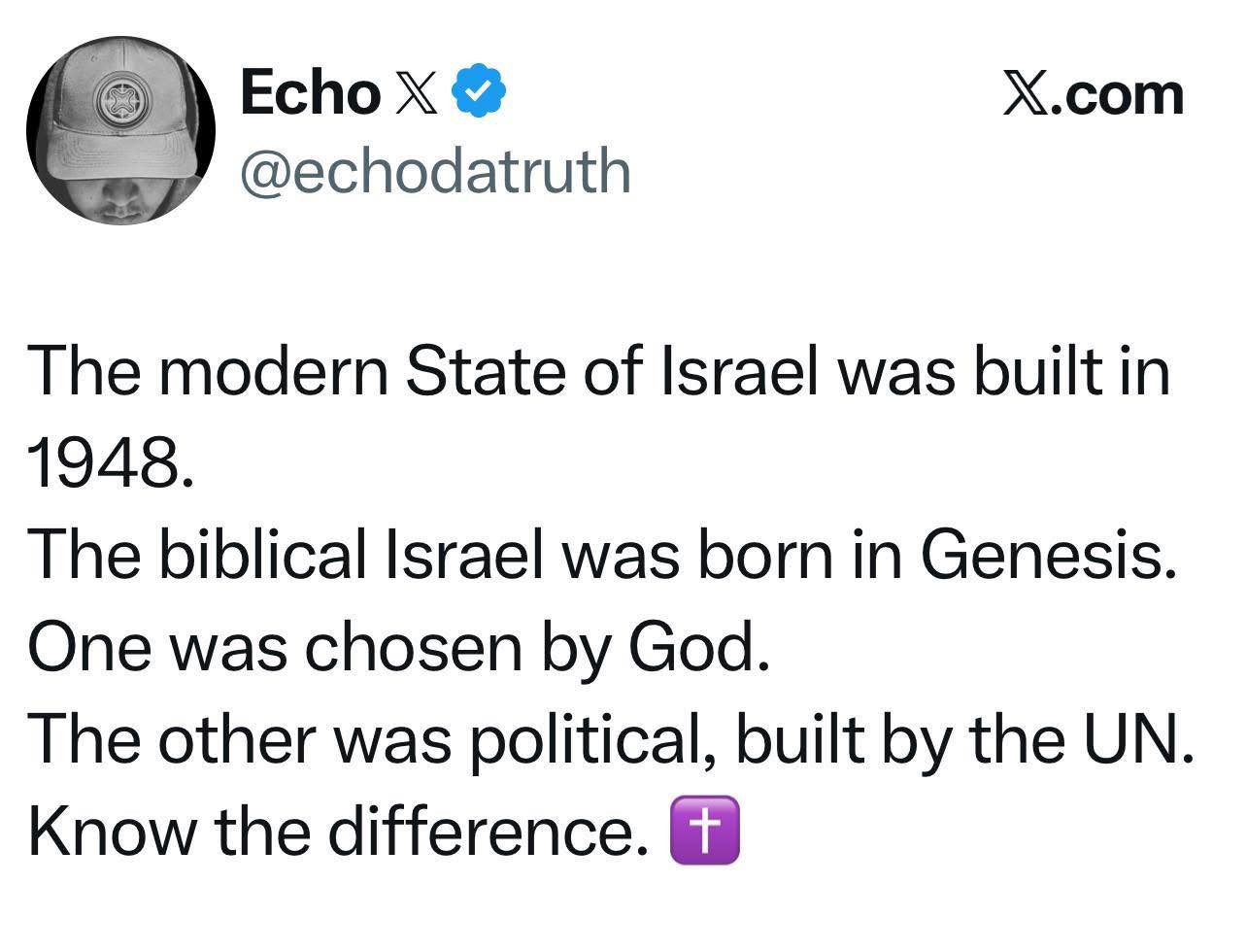Open the Echo profile avatar
Image resolution: width=1247 pixels, height=952 pixels.
point(120,130)
